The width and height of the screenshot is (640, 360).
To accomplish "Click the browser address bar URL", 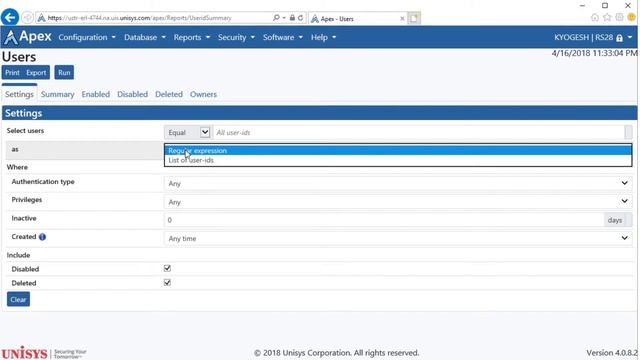I will pyautogui.click(x=139, y=18).
